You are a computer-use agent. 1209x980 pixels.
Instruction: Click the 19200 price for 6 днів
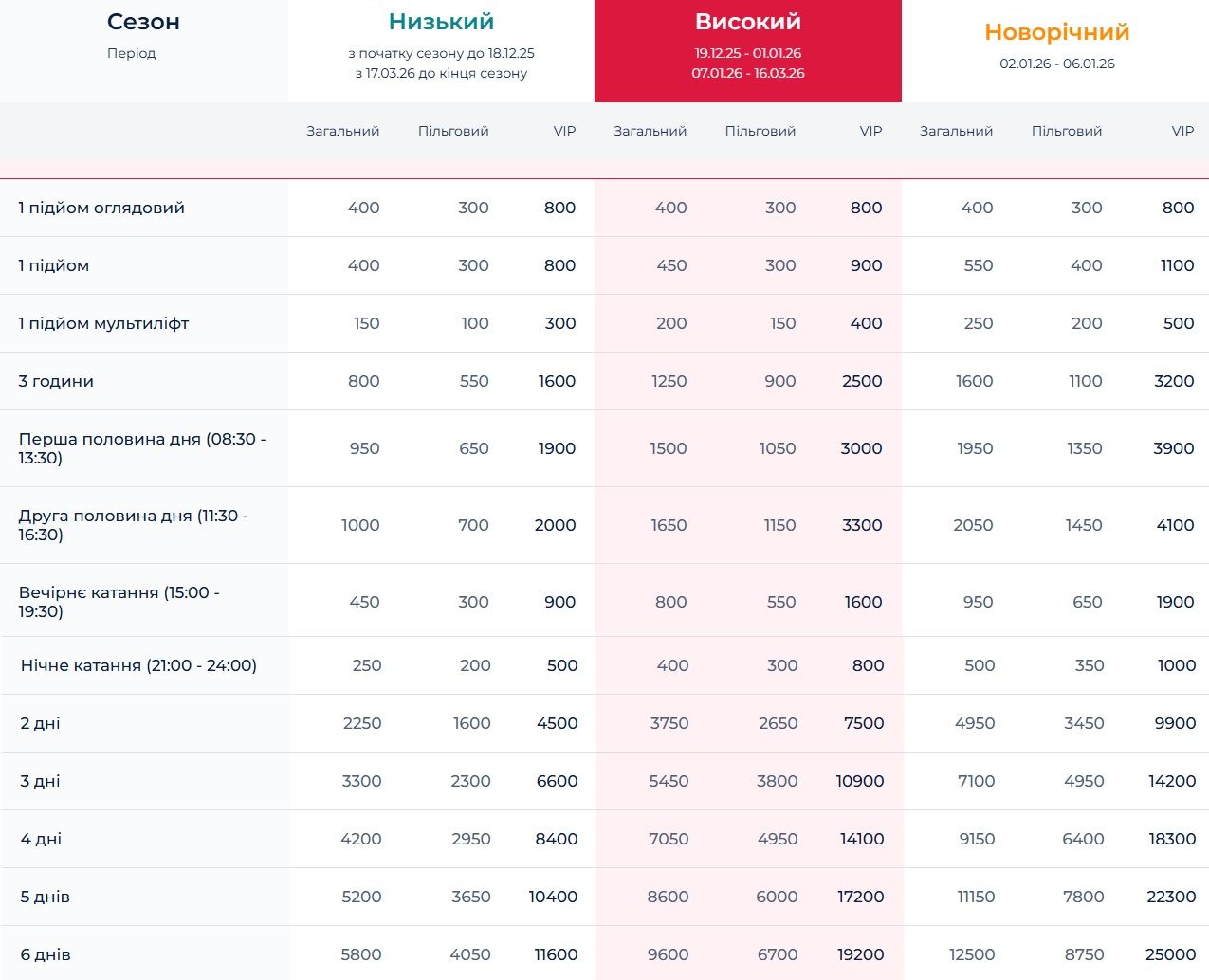click(860, 954)
